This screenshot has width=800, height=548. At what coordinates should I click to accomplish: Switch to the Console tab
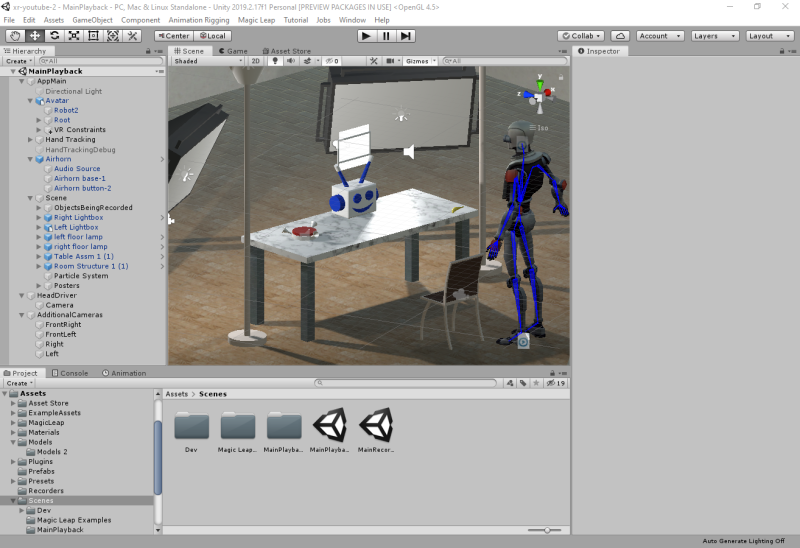coord(70,373)
